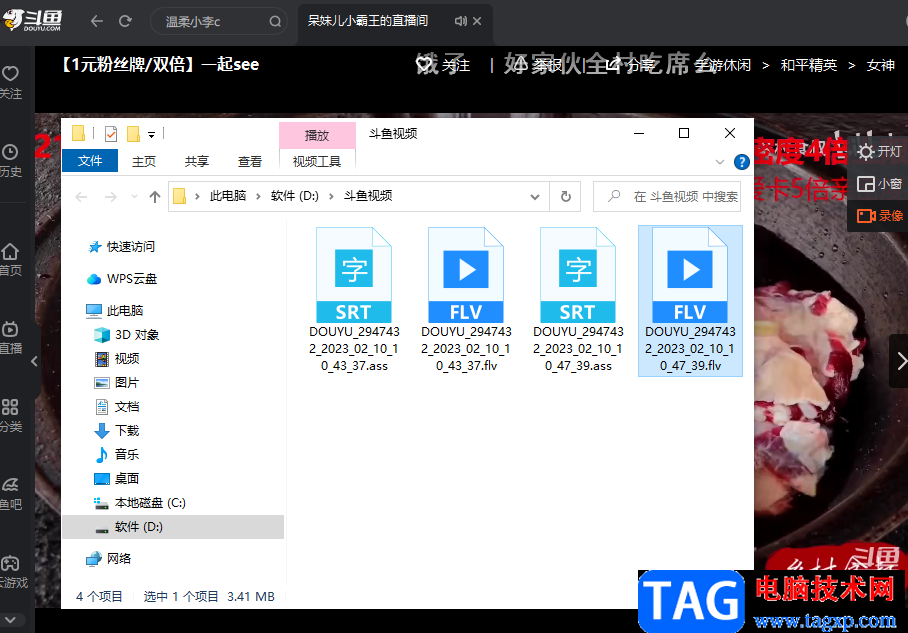The width and height of the screenshot is (908, 633).
Task: Go up one folder level
Action: point(155,197)
